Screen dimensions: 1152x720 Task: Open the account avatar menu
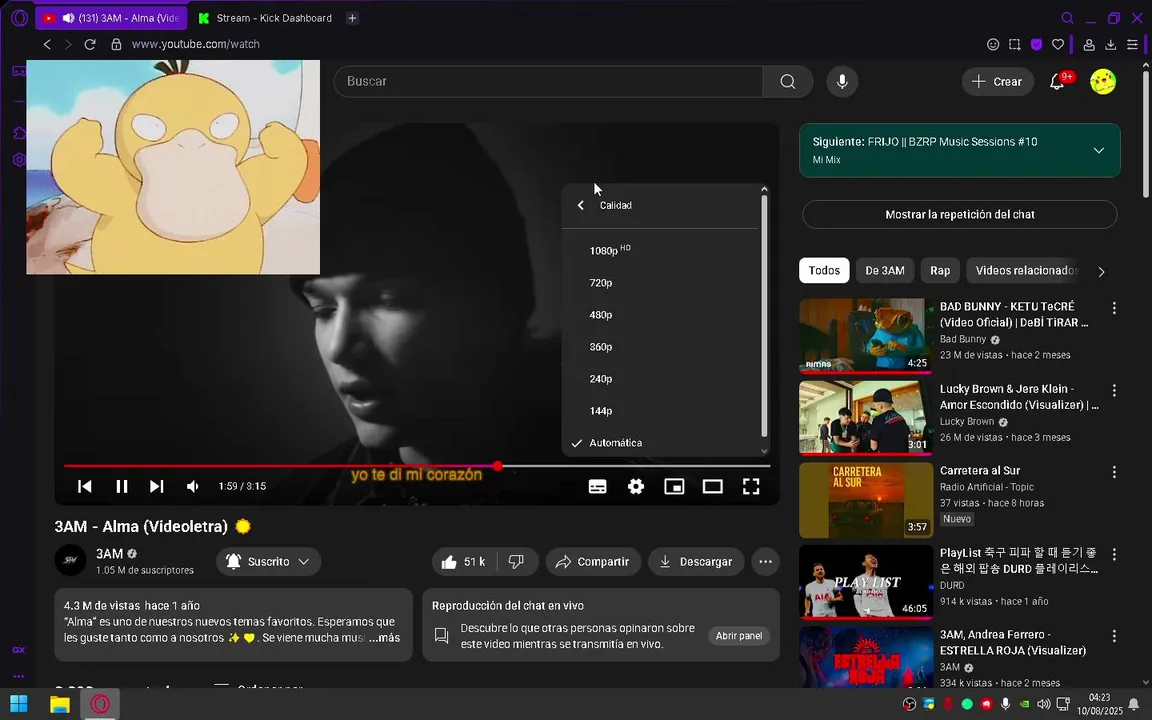[1103, 82]
